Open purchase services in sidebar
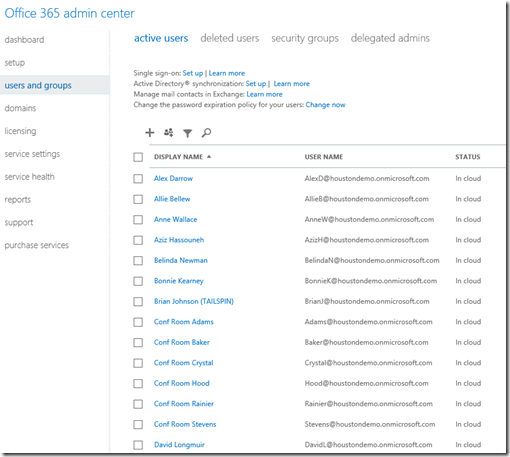 coord(37,245)
